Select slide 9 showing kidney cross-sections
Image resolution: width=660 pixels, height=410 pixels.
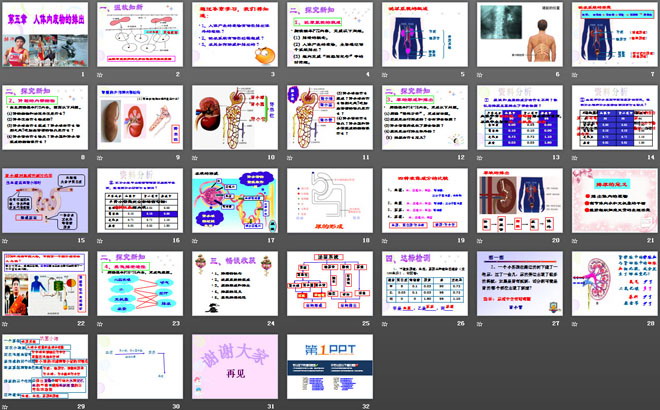point(141,117)
